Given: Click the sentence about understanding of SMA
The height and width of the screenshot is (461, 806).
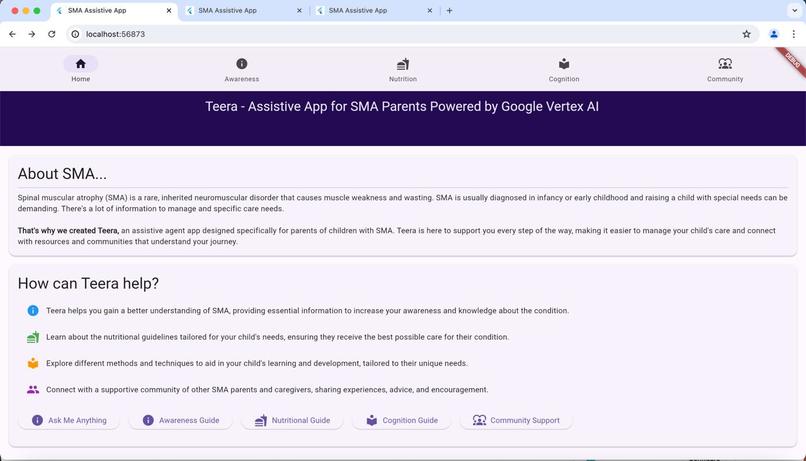Looking at the screenshot, I should tap(307, 310).
